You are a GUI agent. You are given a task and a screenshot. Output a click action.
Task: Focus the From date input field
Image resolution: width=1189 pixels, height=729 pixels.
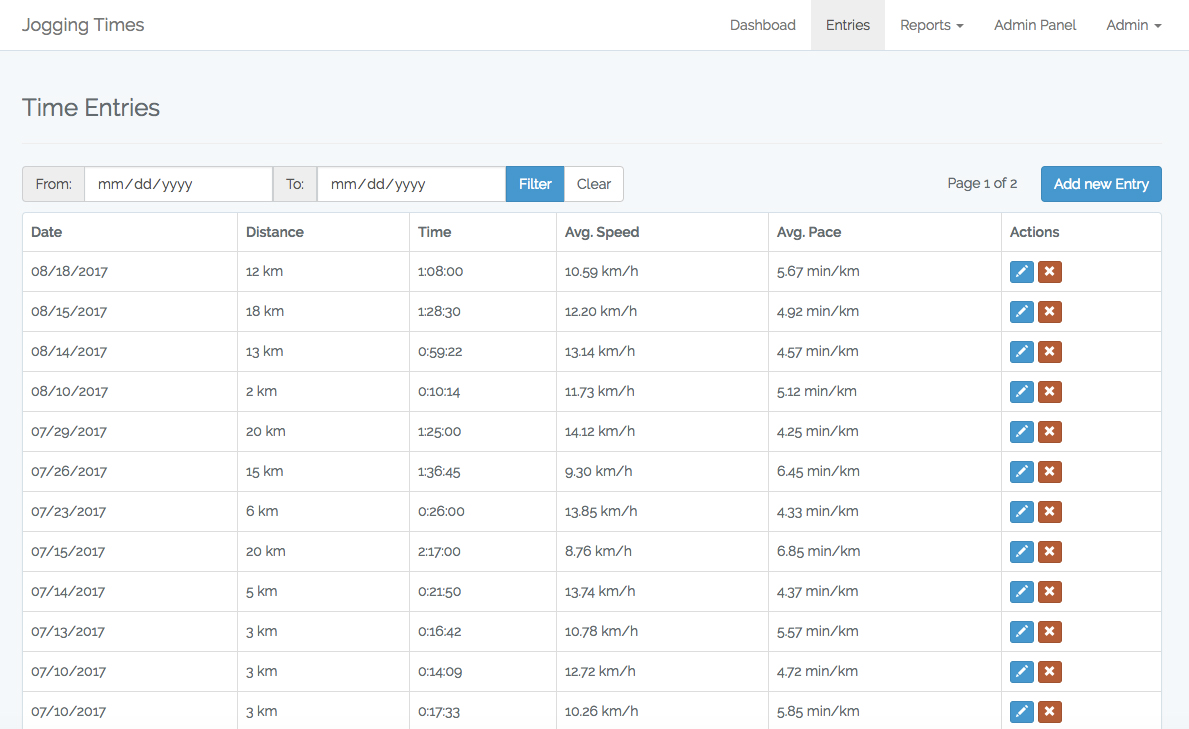coord(178,184)
